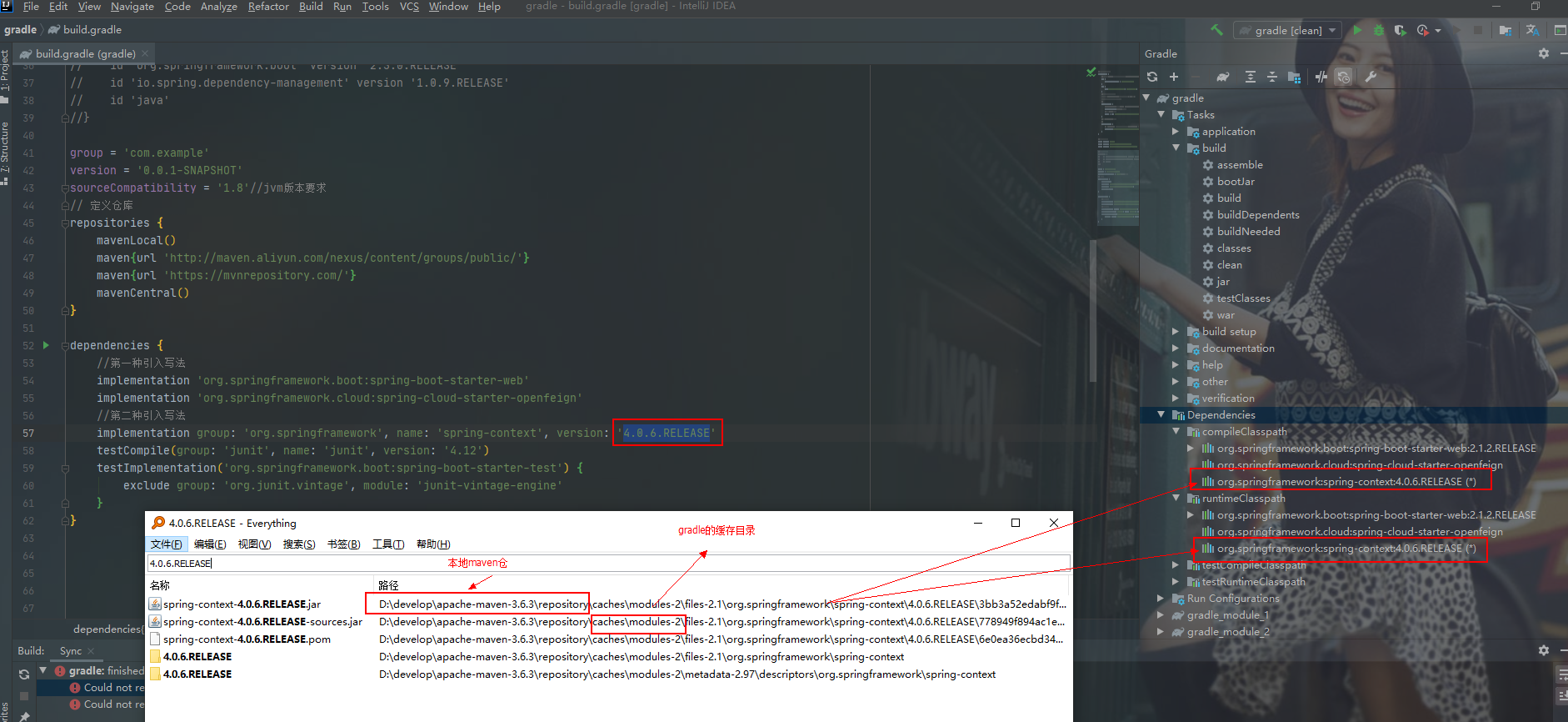Click Expand All in the Gradle panel toolbar
This screenshot has height=722, width=1568.
(x=1251, y=77)
